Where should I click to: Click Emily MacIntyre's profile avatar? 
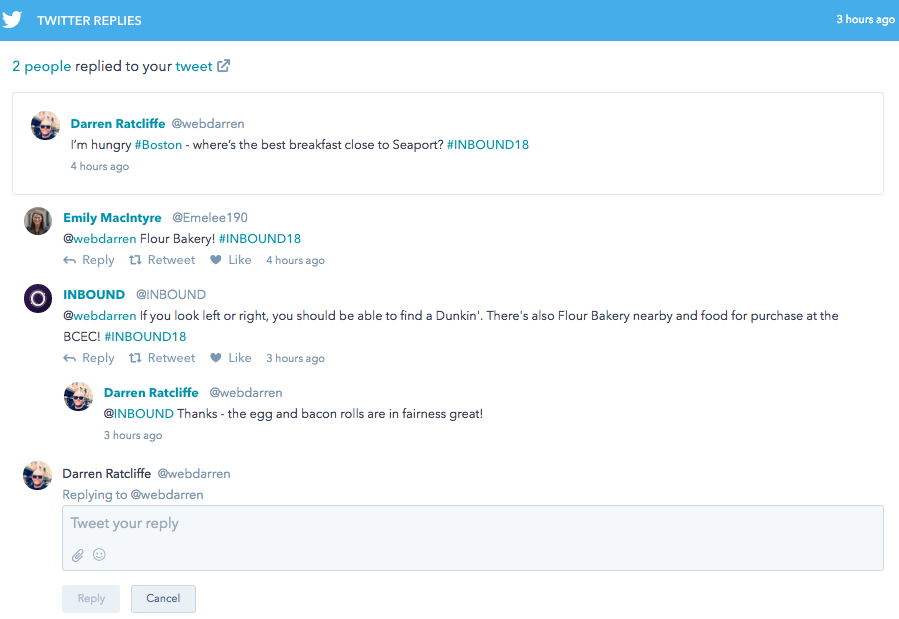point(38,221)
